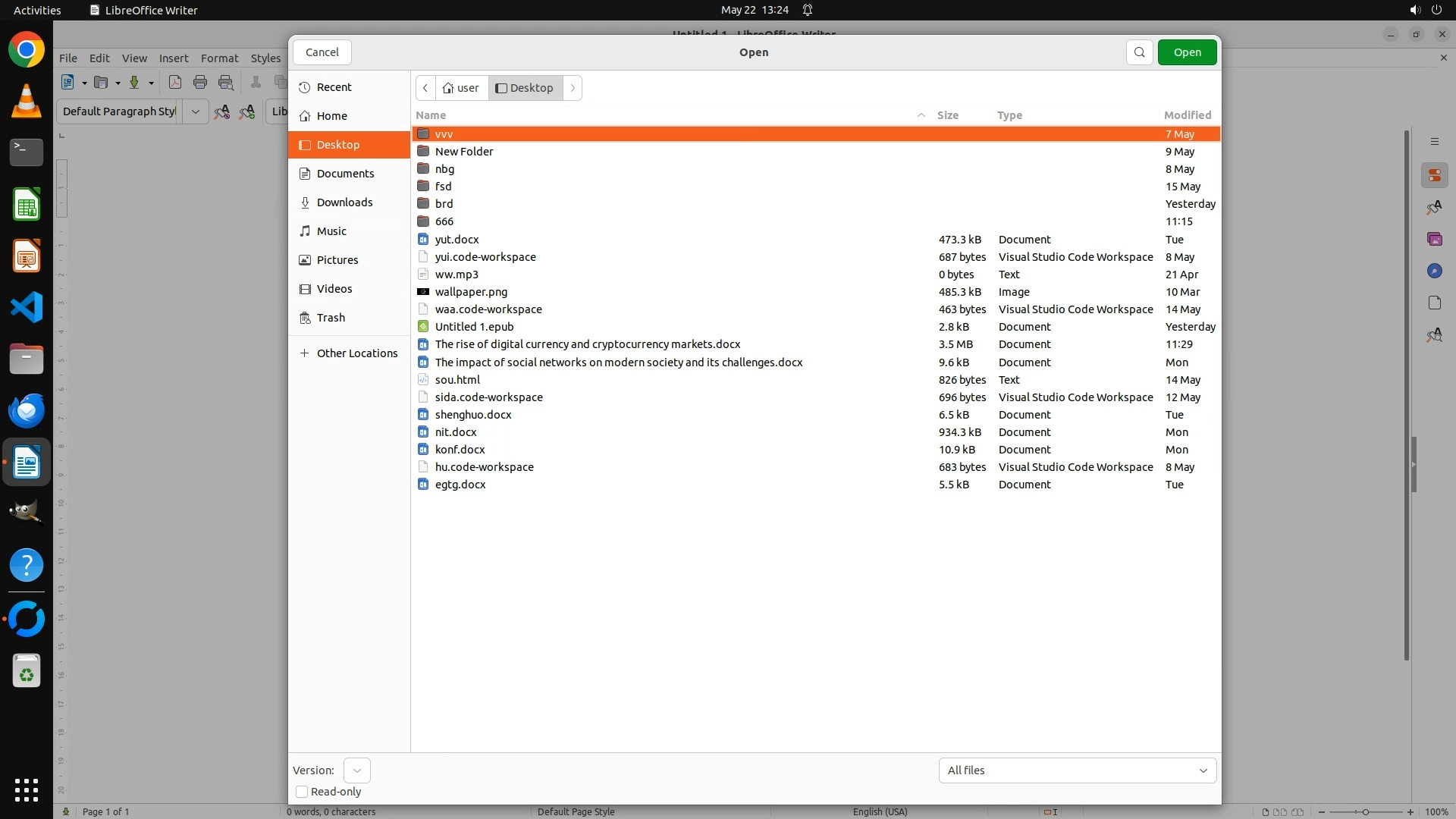The width and height of the screenshot is (1456, 819).
Task: Click the search icon in Open dialog
Action: point(1139,52)
